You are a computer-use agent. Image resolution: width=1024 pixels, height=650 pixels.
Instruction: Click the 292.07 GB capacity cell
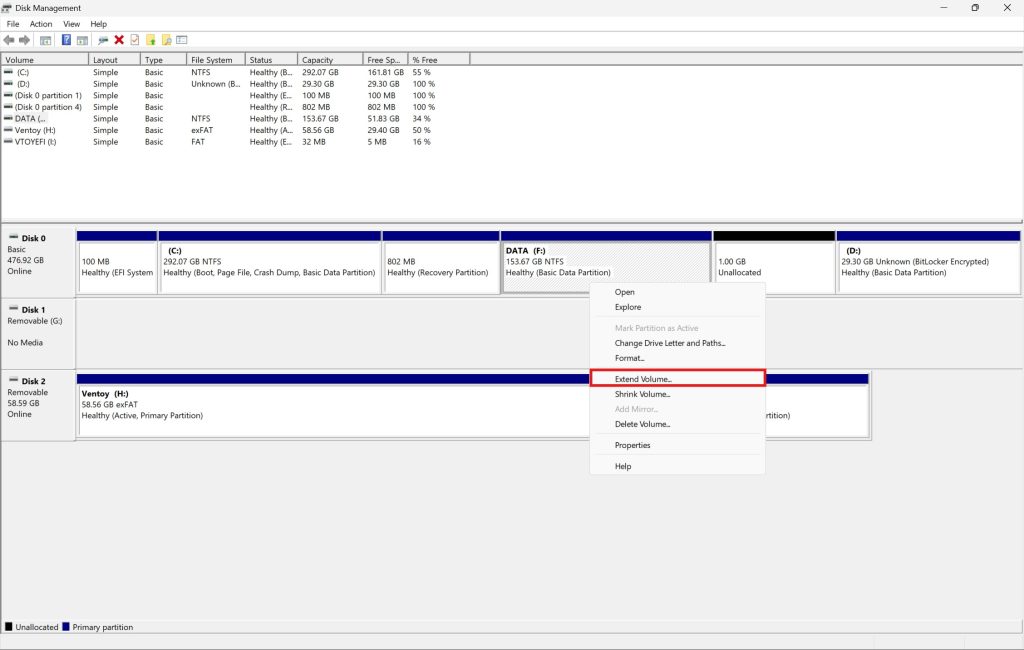[320, 72]
